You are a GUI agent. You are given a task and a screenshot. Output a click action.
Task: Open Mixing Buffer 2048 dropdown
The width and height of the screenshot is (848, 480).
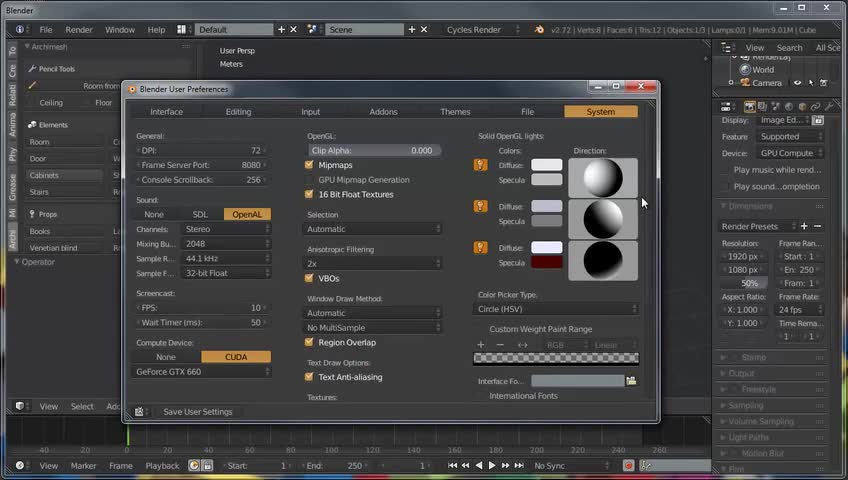point(226,244)
